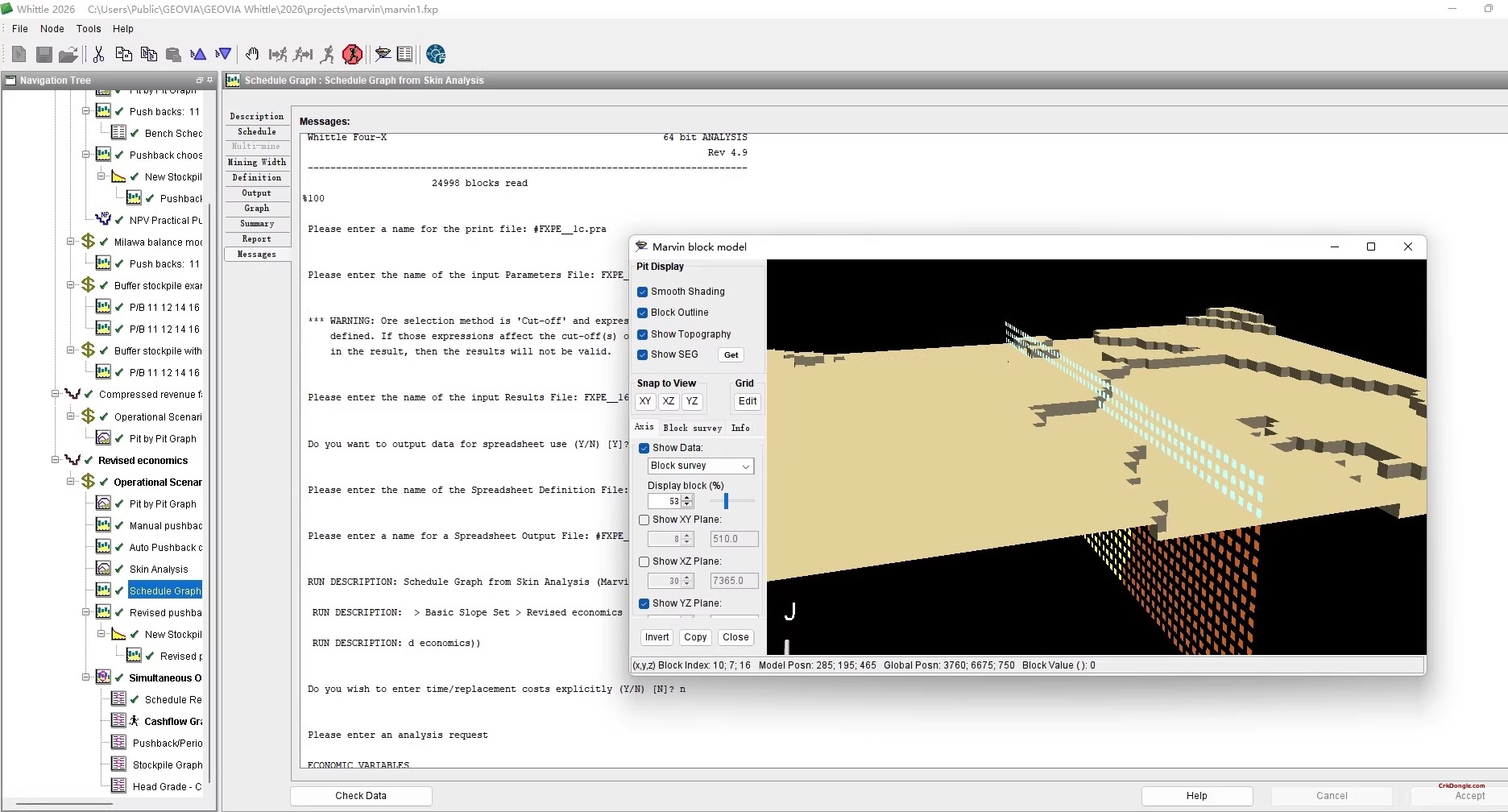Switch to the Summary tab
This screenshot has height=812, width=1508.
257,224
